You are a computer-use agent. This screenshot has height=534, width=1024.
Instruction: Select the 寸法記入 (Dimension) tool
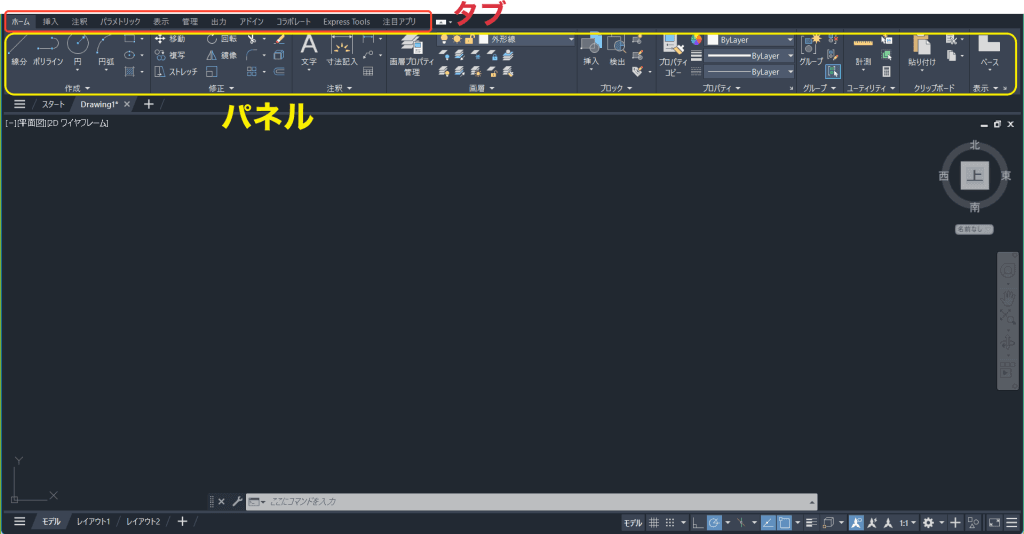pyautogui.click(x=342, y=51)
